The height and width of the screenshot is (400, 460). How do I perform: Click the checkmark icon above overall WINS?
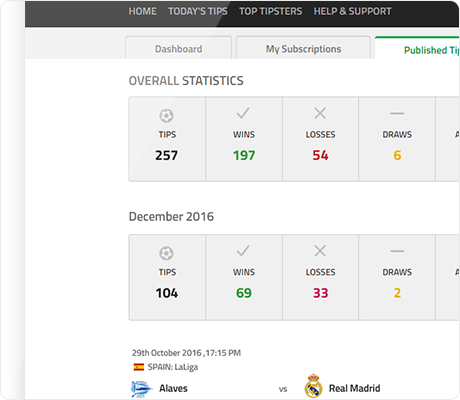[243, 113]
